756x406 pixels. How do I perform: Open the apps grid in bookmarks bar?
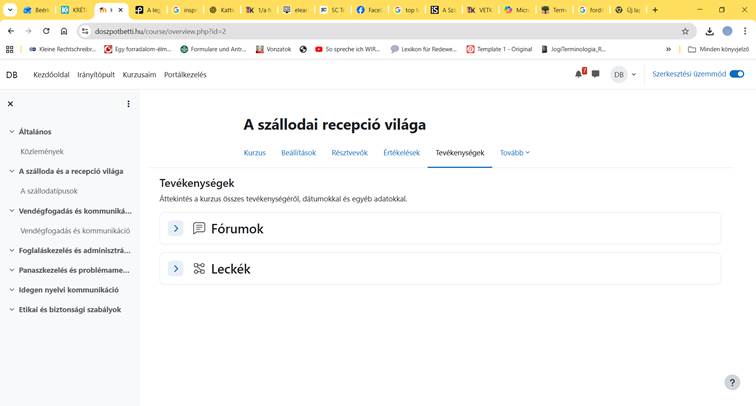tap(10, 49)
